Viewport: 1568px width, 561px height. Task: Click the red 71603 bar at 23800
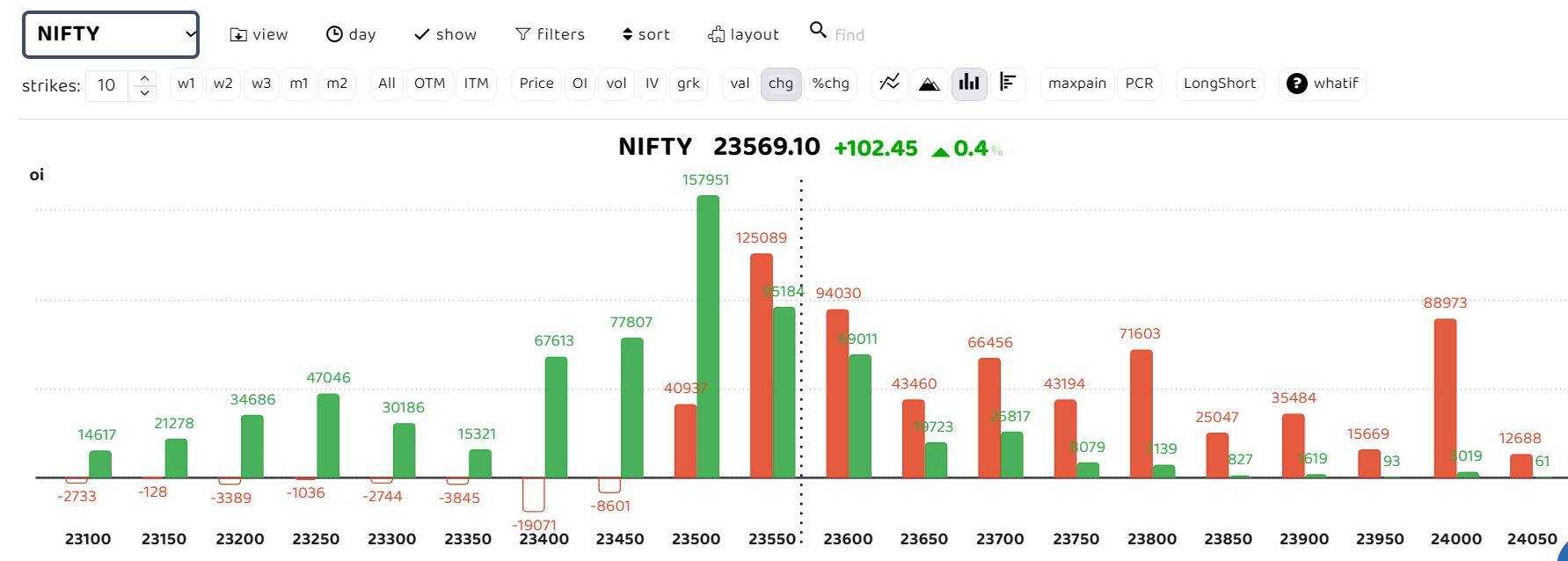click(x=1141, y=414)
